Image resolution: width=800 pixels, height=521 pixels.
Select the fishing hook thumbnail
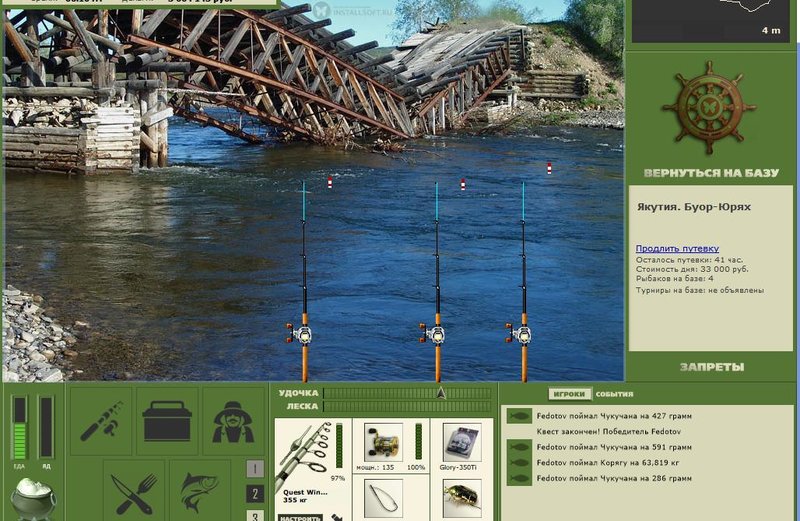pyautogui.click(x=383, y=498)
